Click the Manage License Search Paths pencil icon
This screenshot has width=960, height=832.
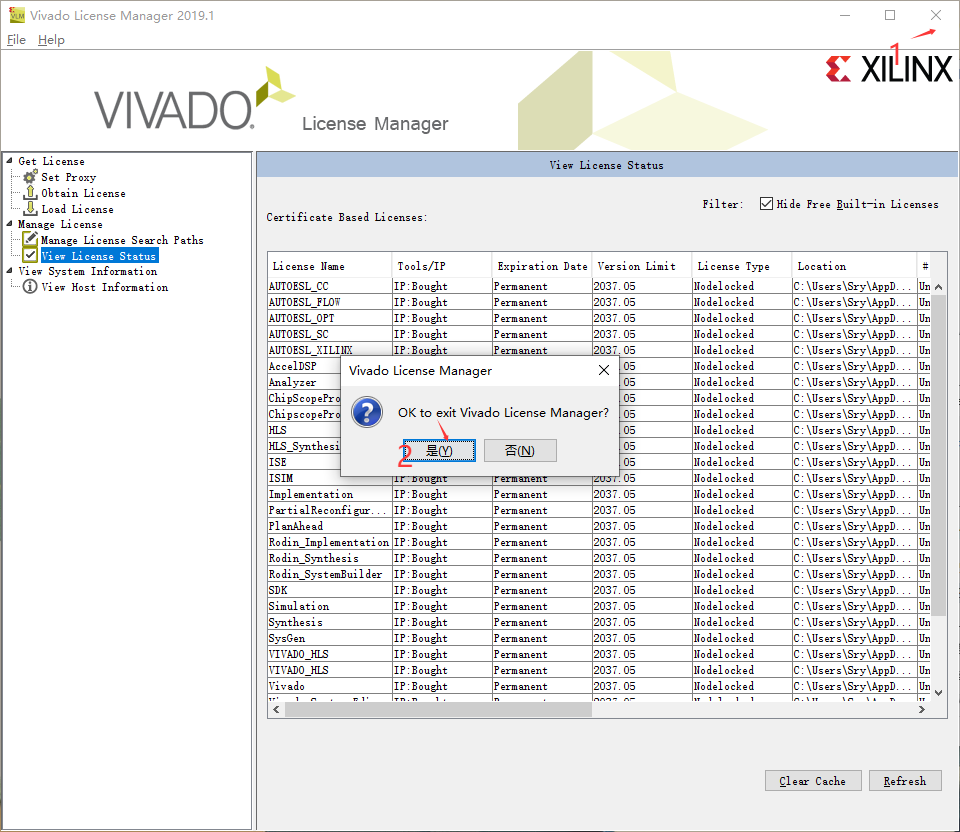coord(30,239)
